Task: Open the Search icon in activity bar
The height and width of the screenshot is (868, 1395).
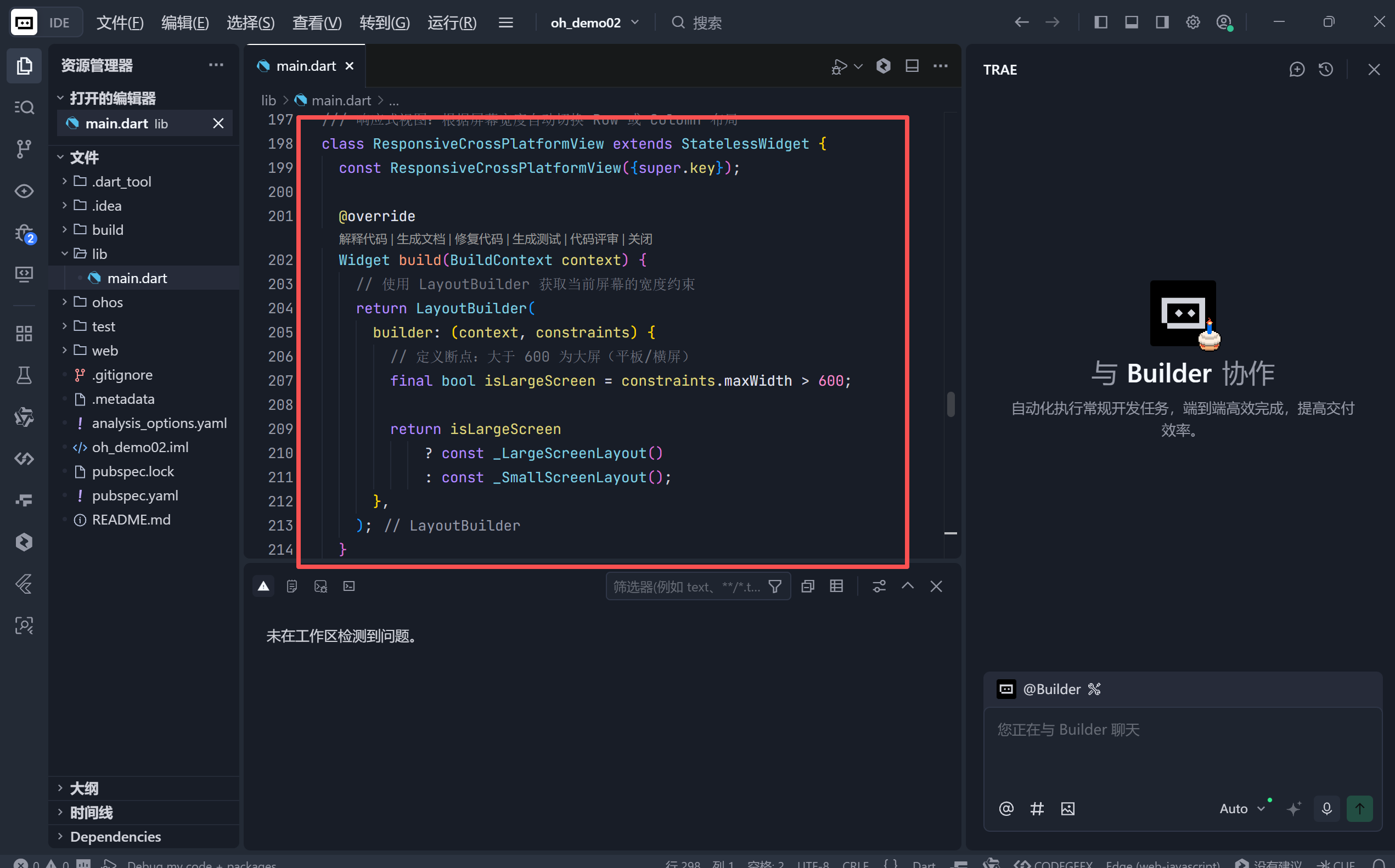Action: click(x=24, y=108)
